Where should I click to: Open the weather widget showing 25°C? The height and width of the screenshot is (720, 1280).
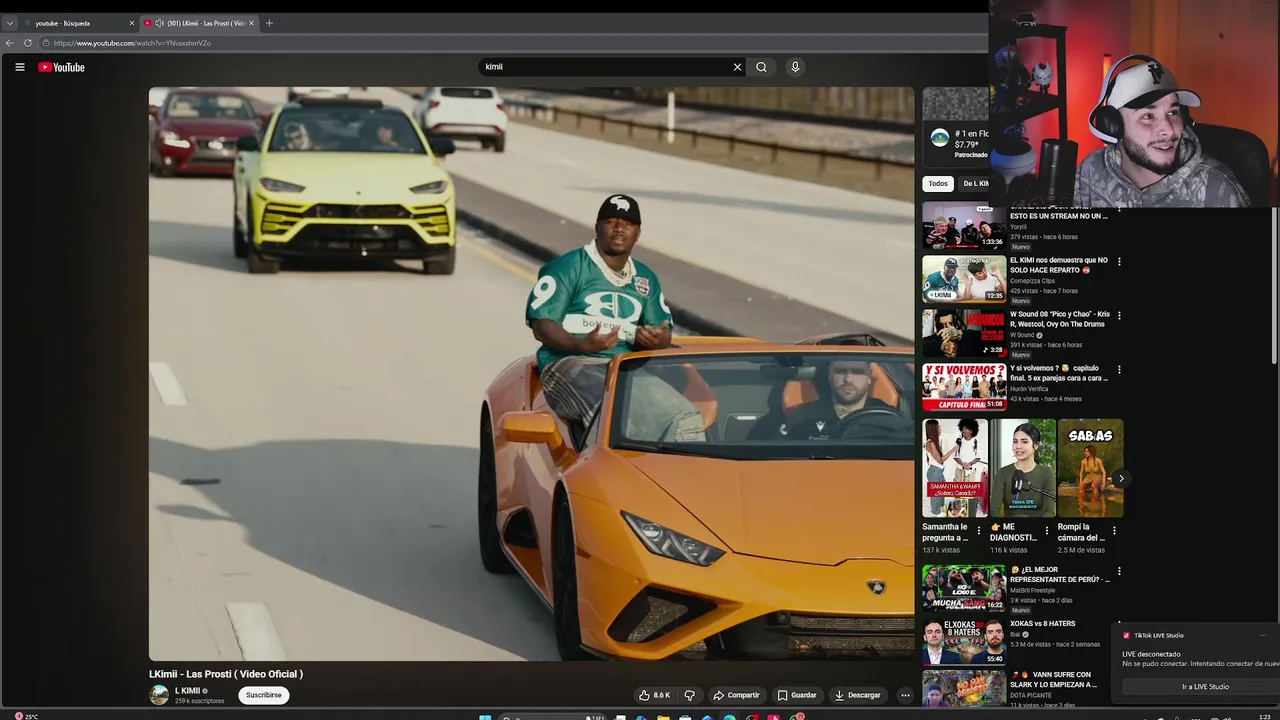26,716
